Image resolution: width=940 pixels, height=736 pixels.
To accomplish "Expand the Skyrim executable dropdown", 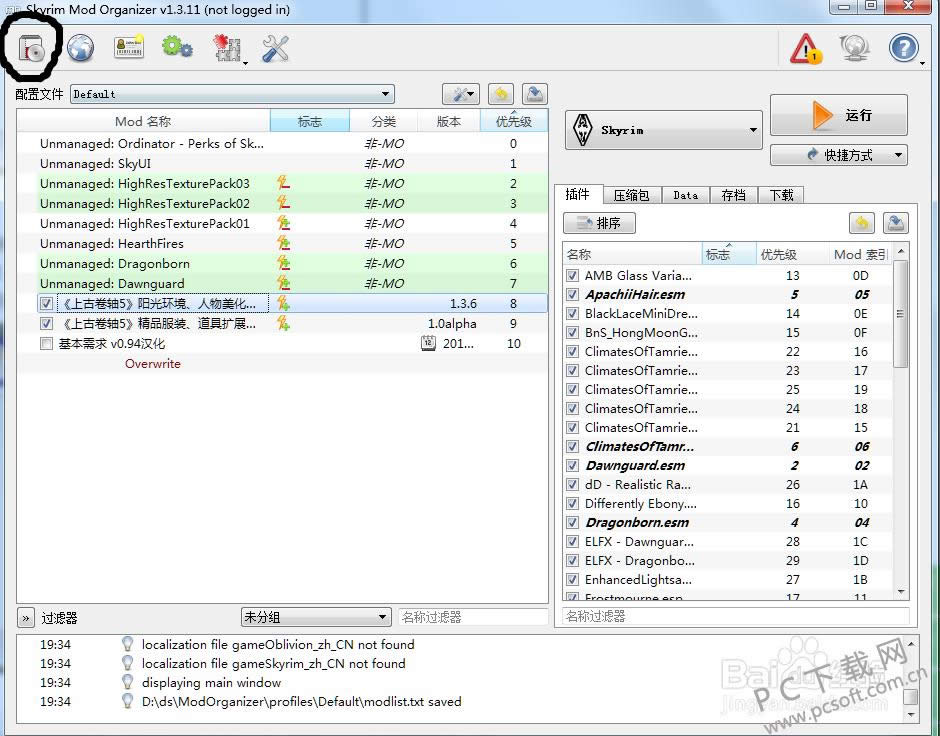I will 664,130.
